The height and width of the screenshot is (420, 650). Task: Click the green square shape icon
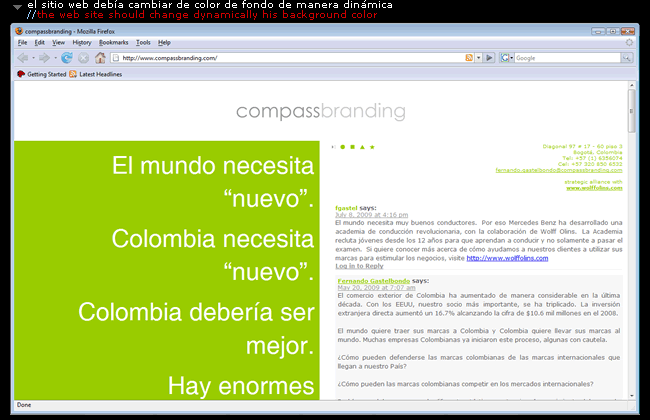click(351, 147)
